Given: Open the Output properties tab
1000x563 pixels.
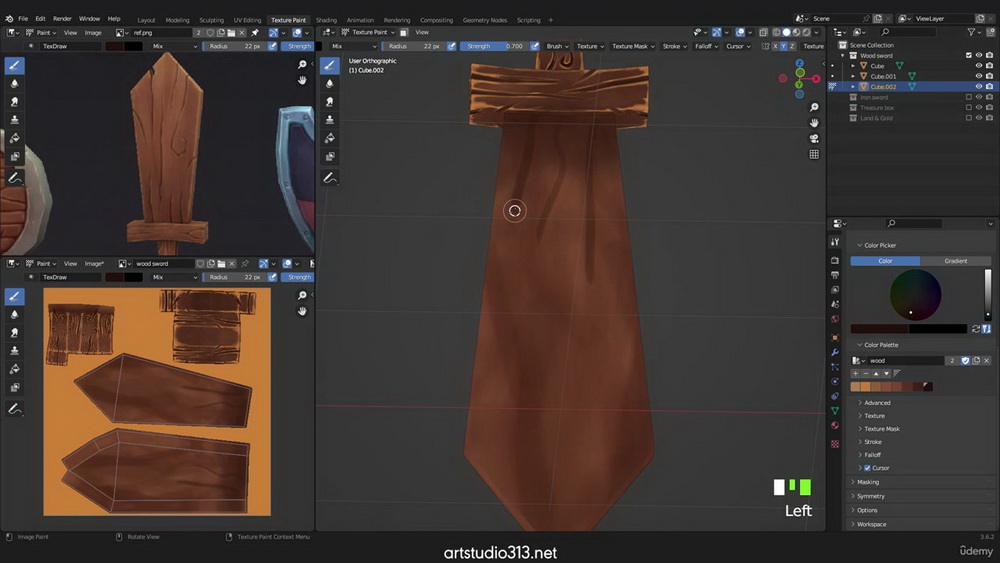Looking at the screenshot, I should pos(835,275).
